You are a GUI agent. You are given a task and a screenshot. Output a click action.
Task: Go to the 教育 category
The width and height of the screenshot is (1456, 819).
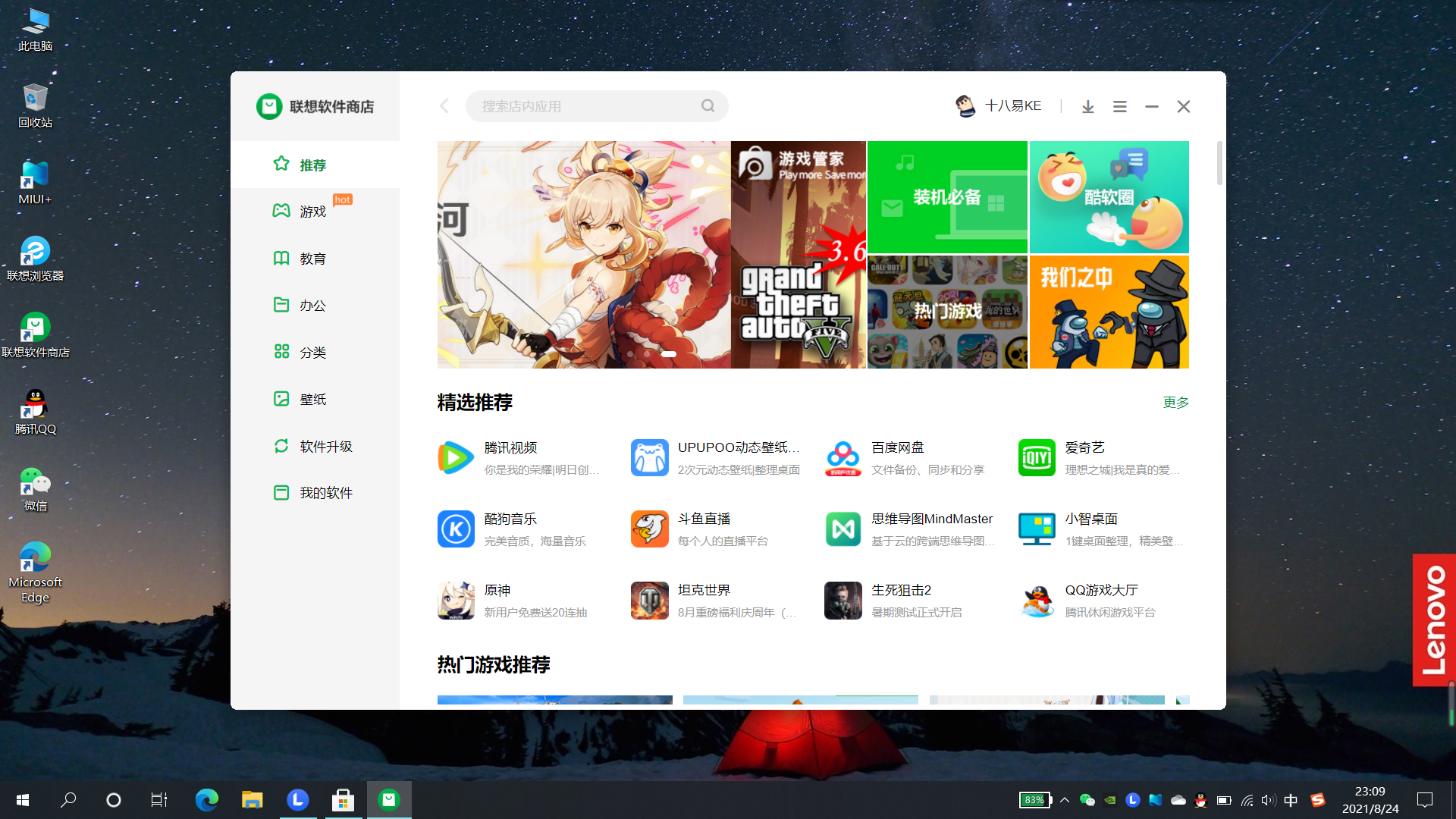coord(315,259)
